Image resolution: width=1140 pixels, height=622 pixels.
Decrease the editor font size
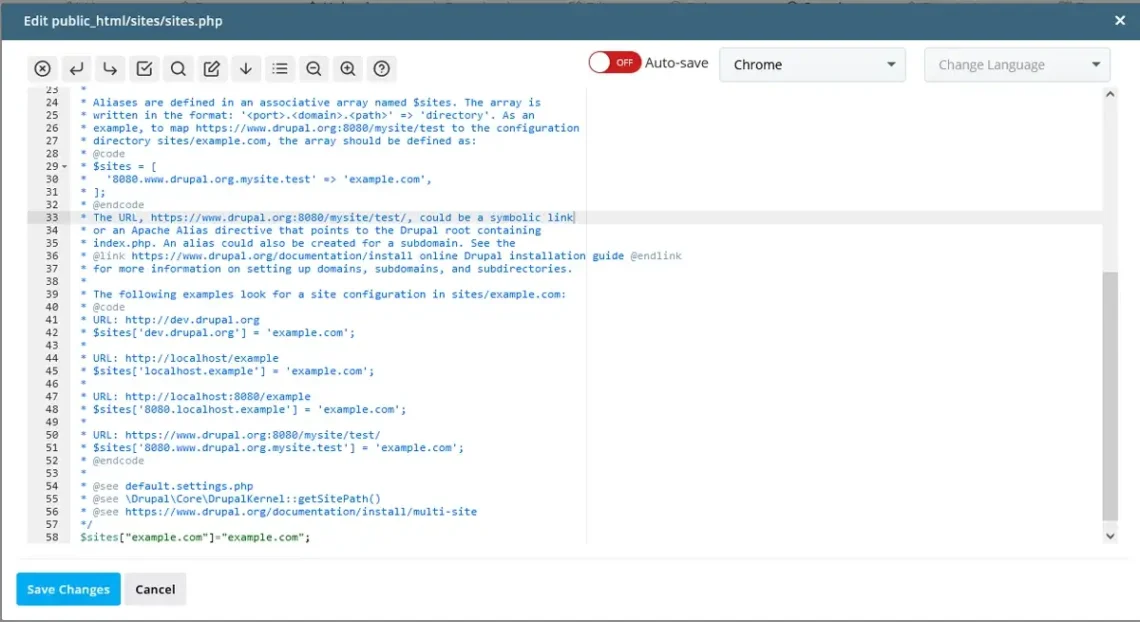314,68
